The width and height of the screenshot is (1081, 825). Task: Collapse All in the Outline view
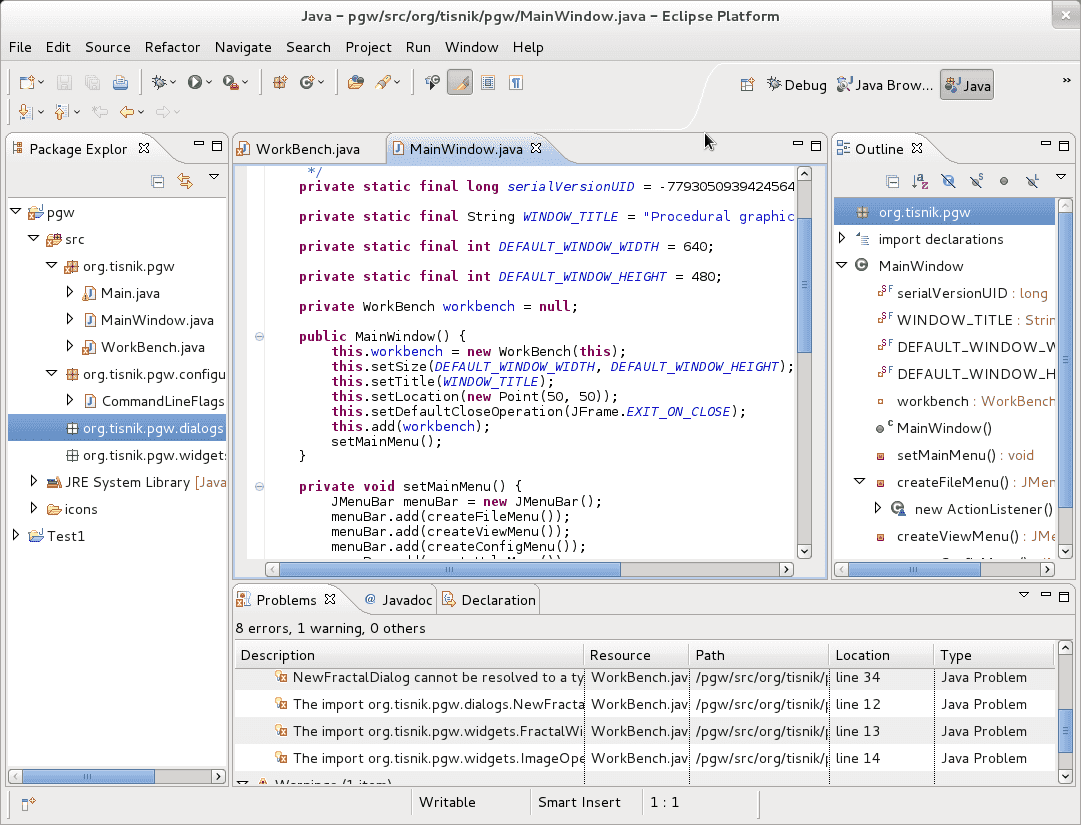coord(892,181)
